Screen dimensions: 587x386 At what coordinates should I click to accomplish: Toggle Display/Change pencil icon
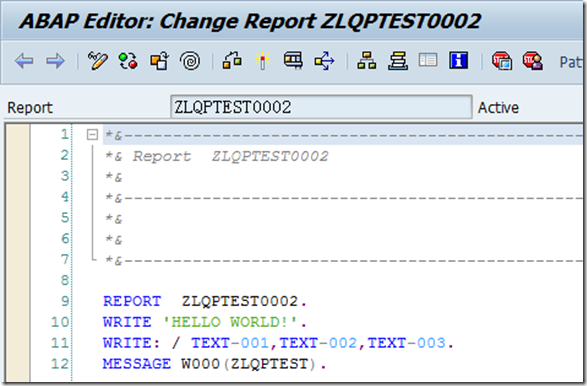coord(98,61)
